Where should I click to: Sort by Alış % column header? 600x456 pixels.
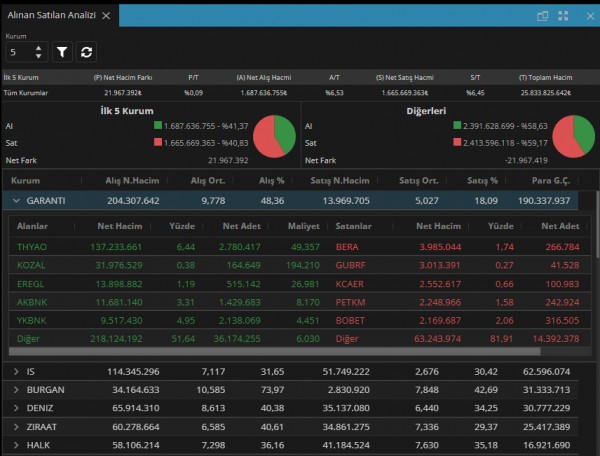pyautogui.click(x=272, y=181)
